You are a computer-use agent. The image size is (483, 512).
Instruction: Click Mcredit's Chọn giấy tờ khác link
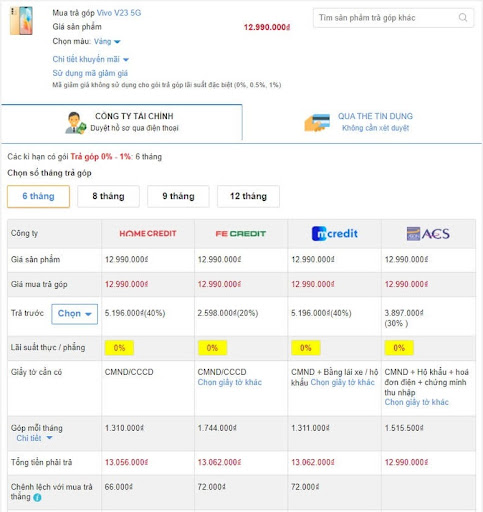pos(343,382)
